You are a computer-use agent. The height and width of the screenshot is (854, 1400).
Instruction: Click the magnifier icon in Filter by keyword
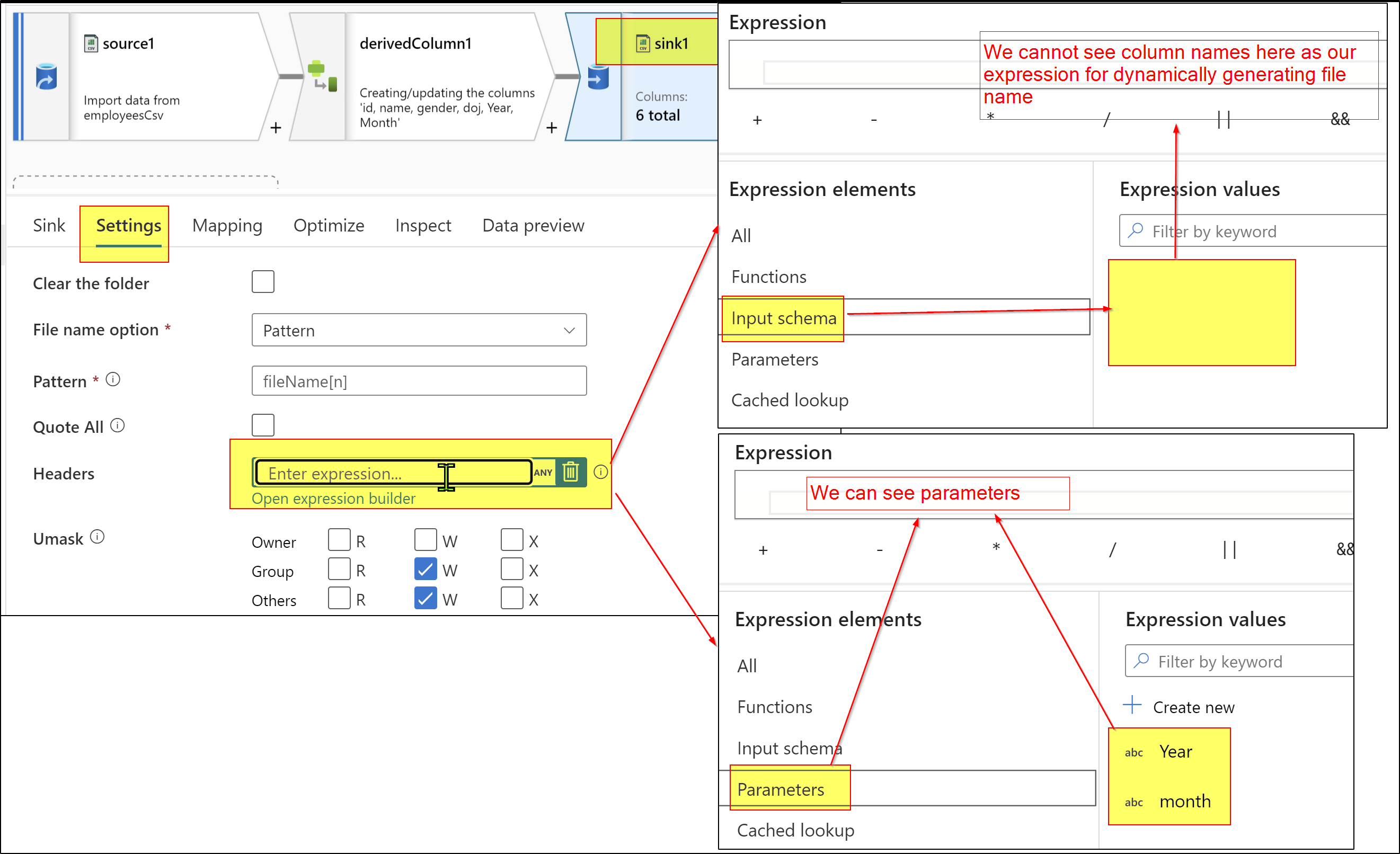(1135, 230)
